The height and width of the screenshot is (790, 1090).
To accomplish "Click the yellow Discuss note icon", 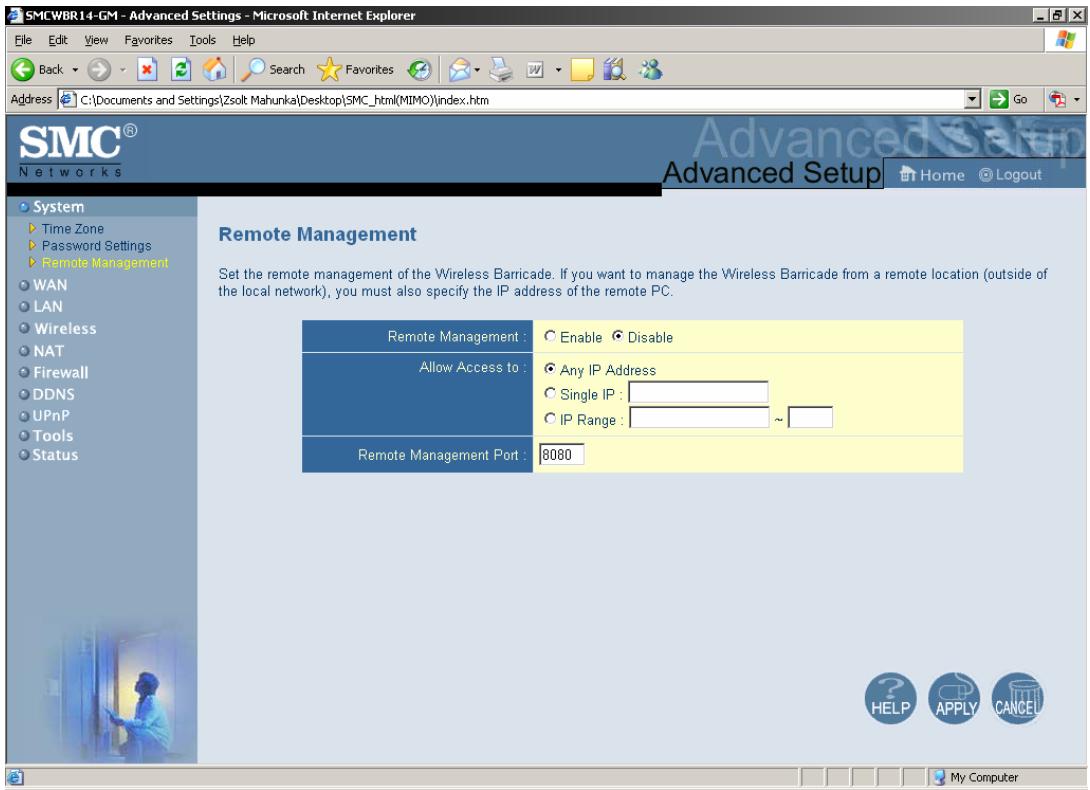I will [x=583, y=70].
